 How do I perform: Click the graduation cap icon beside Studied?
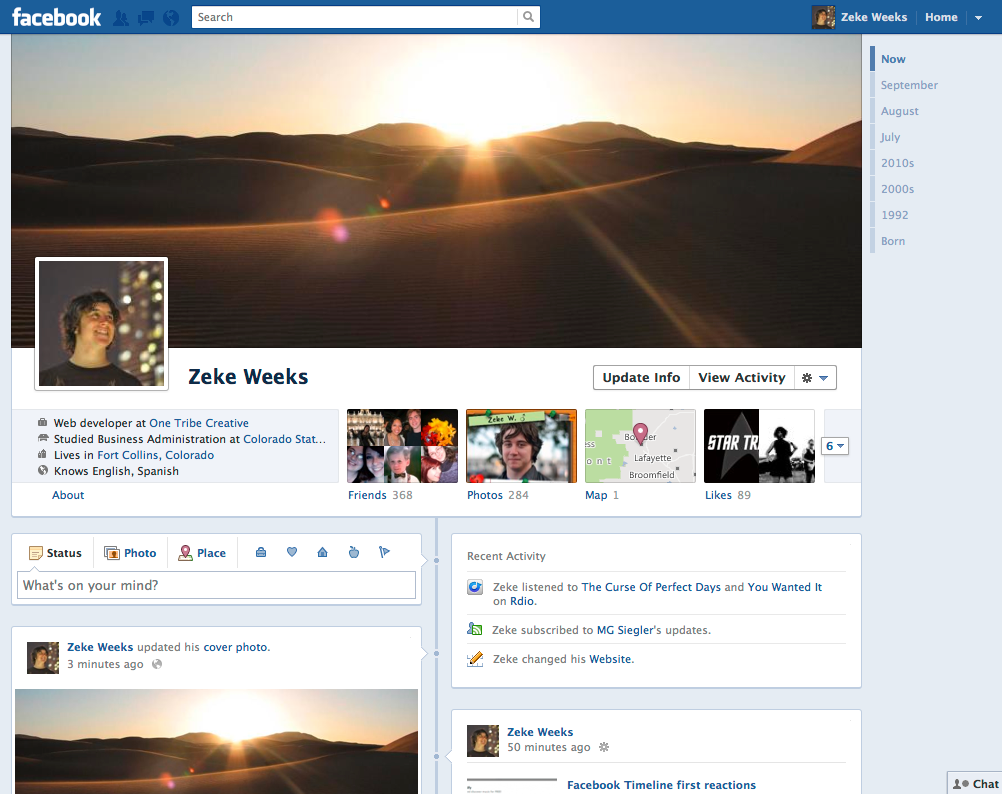[43, 438]
